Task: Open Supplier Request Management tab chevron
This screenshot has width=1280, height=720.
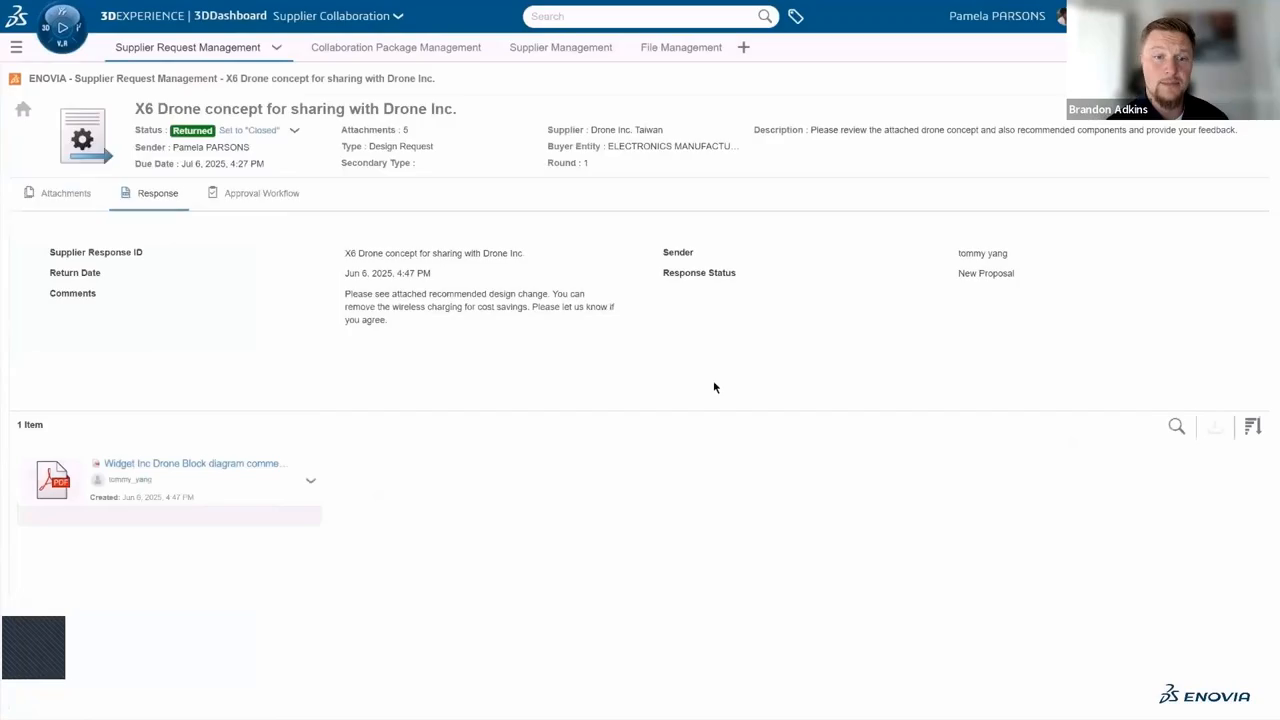Action: pyautogui.click(x=277, y=47)
